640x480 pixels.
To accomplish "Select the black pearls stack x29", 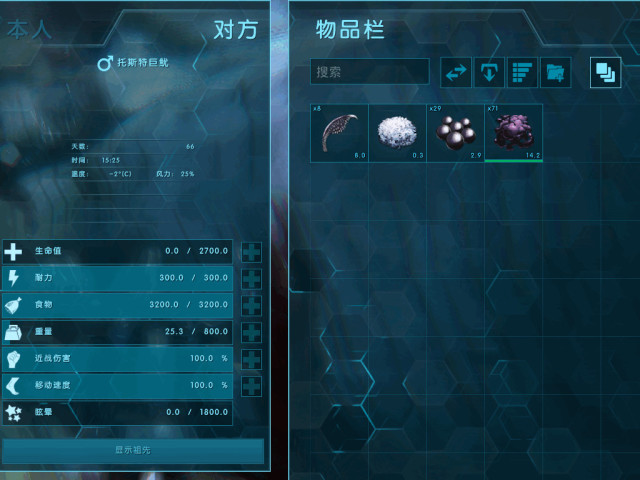I will pos(456,133).
